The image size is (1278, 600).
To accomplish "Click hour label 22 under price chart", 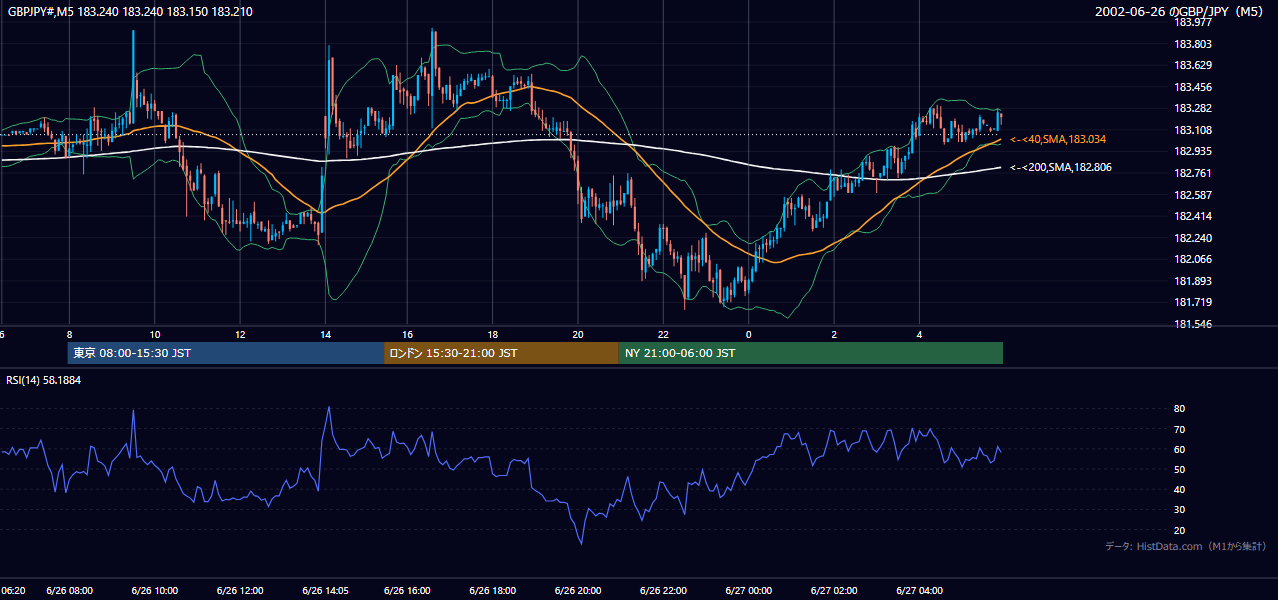I will click(x=663, y=334).
